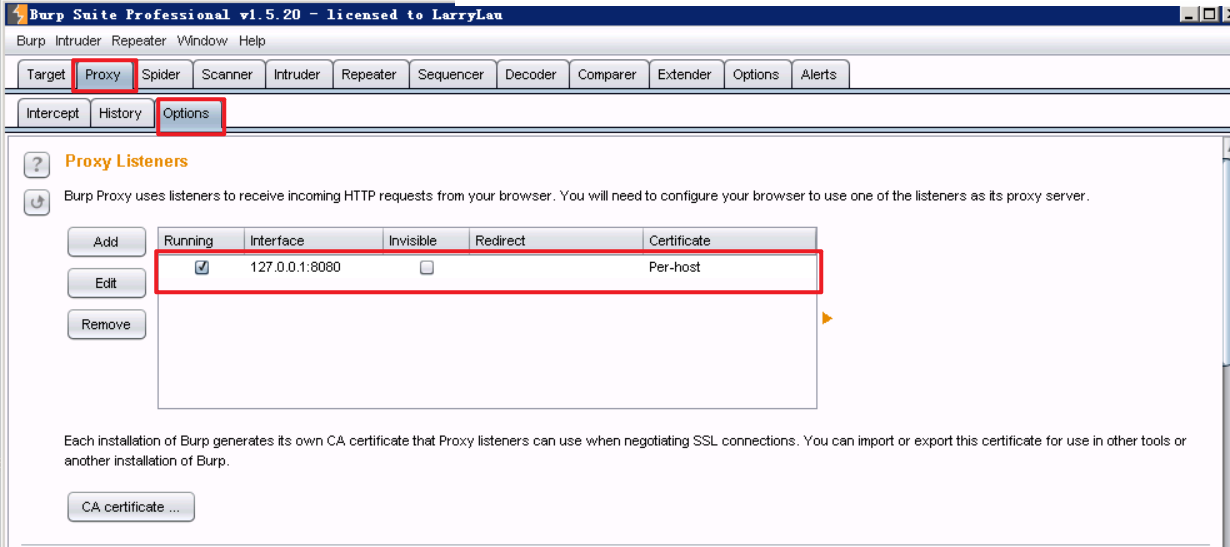Viewport: 1230px width, 547px height.
Task: Click the Running column header
Action: click(201, 240)
